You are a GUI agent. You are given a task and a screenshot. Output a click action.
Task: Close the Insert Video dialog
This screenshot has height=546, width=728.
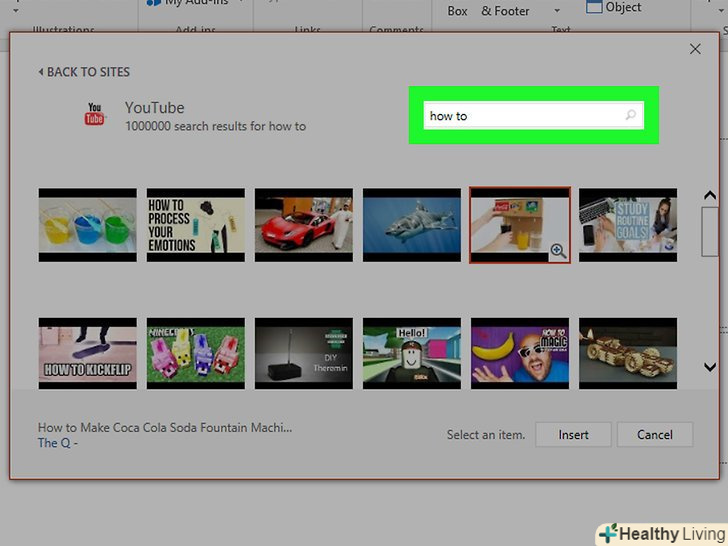(x=695, y=49)
